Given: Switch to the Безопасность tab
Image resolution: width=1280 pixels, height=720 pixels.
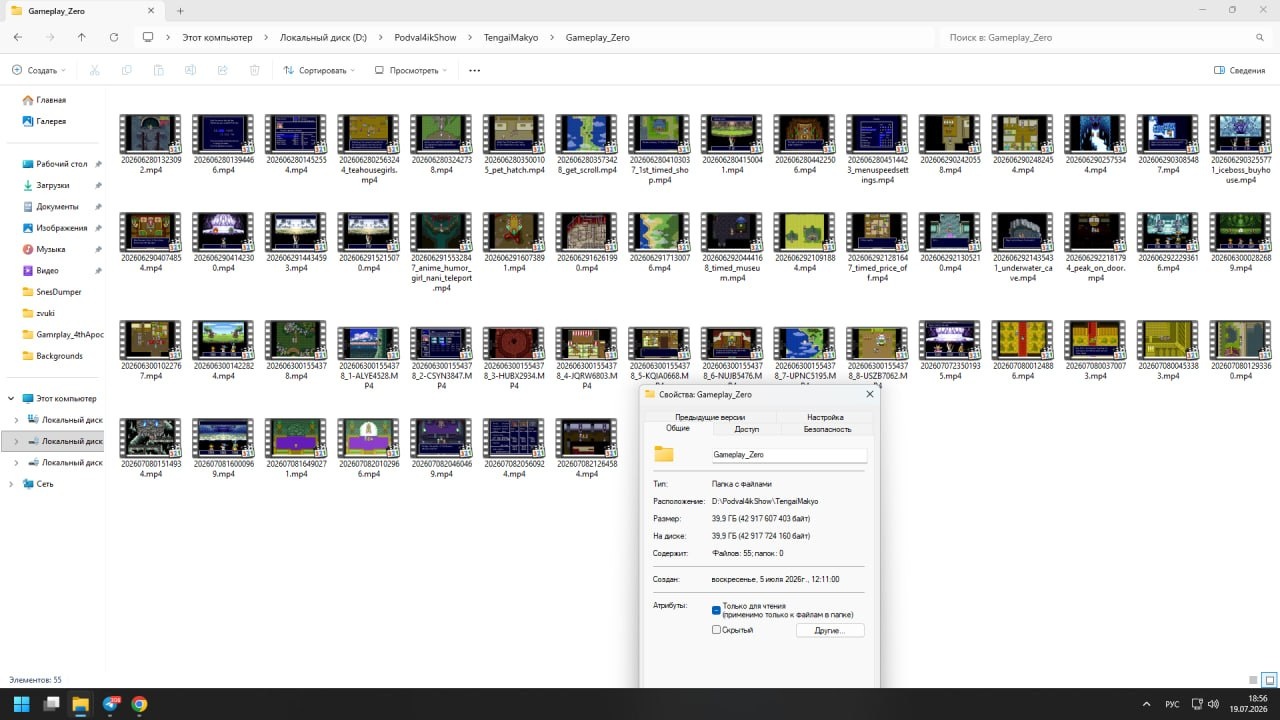Looking at the screenshot, I should click(827, 429).
